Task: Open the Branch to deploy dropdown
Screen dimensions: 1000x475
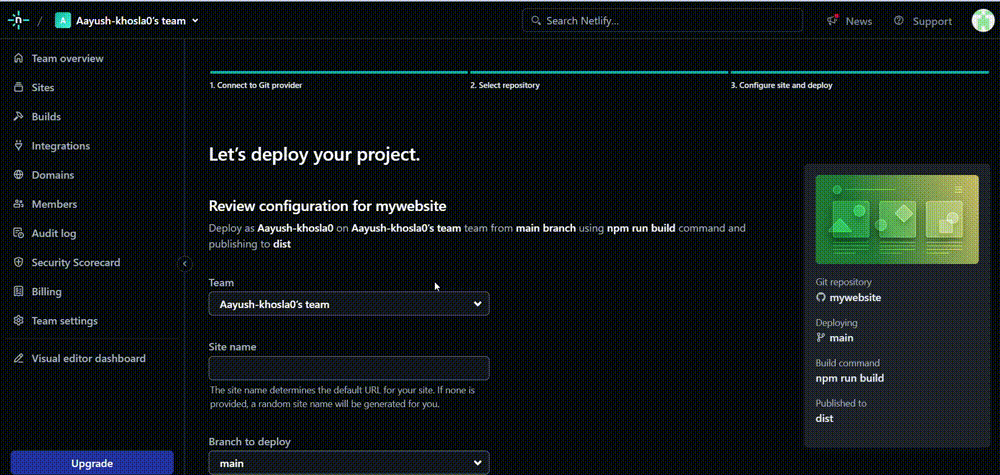Action: pos(349,464)
